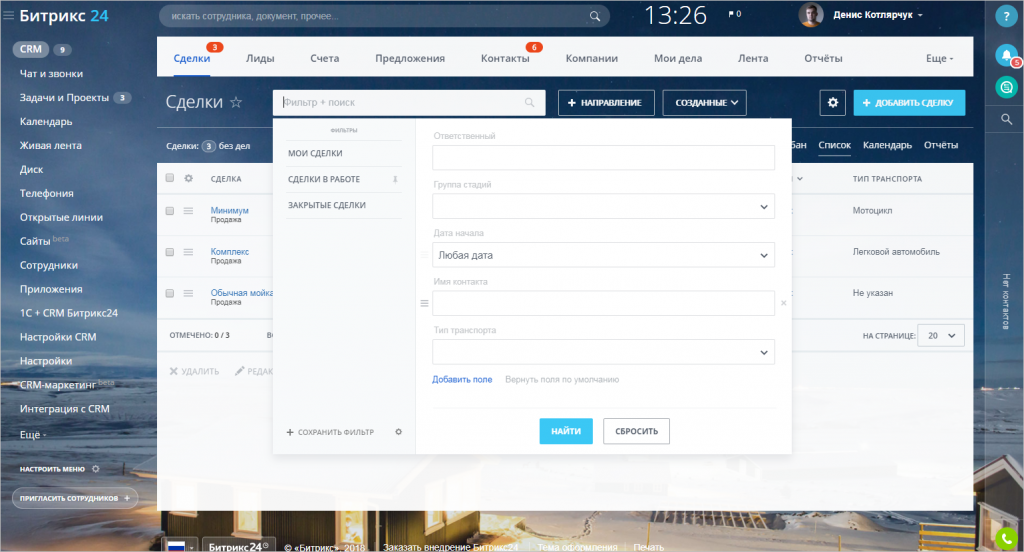The width and height of the screenshot is (1024, 552).
Task: Click the + Направление button
Action: click(606, 103)
